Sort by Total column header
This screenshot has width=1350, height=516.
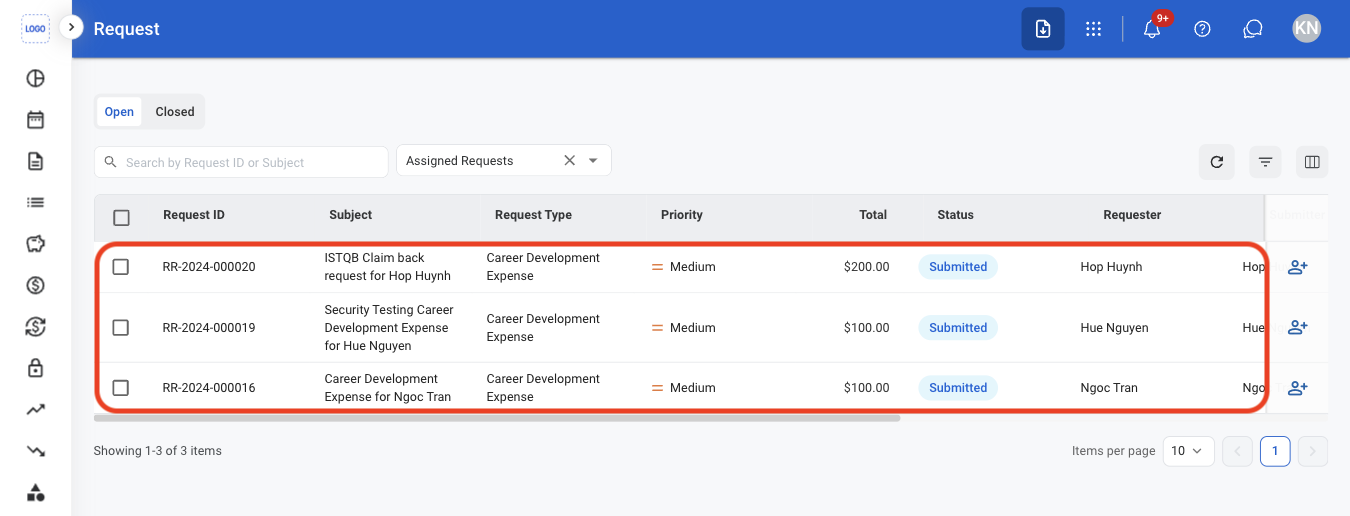[x=873, y=215]
